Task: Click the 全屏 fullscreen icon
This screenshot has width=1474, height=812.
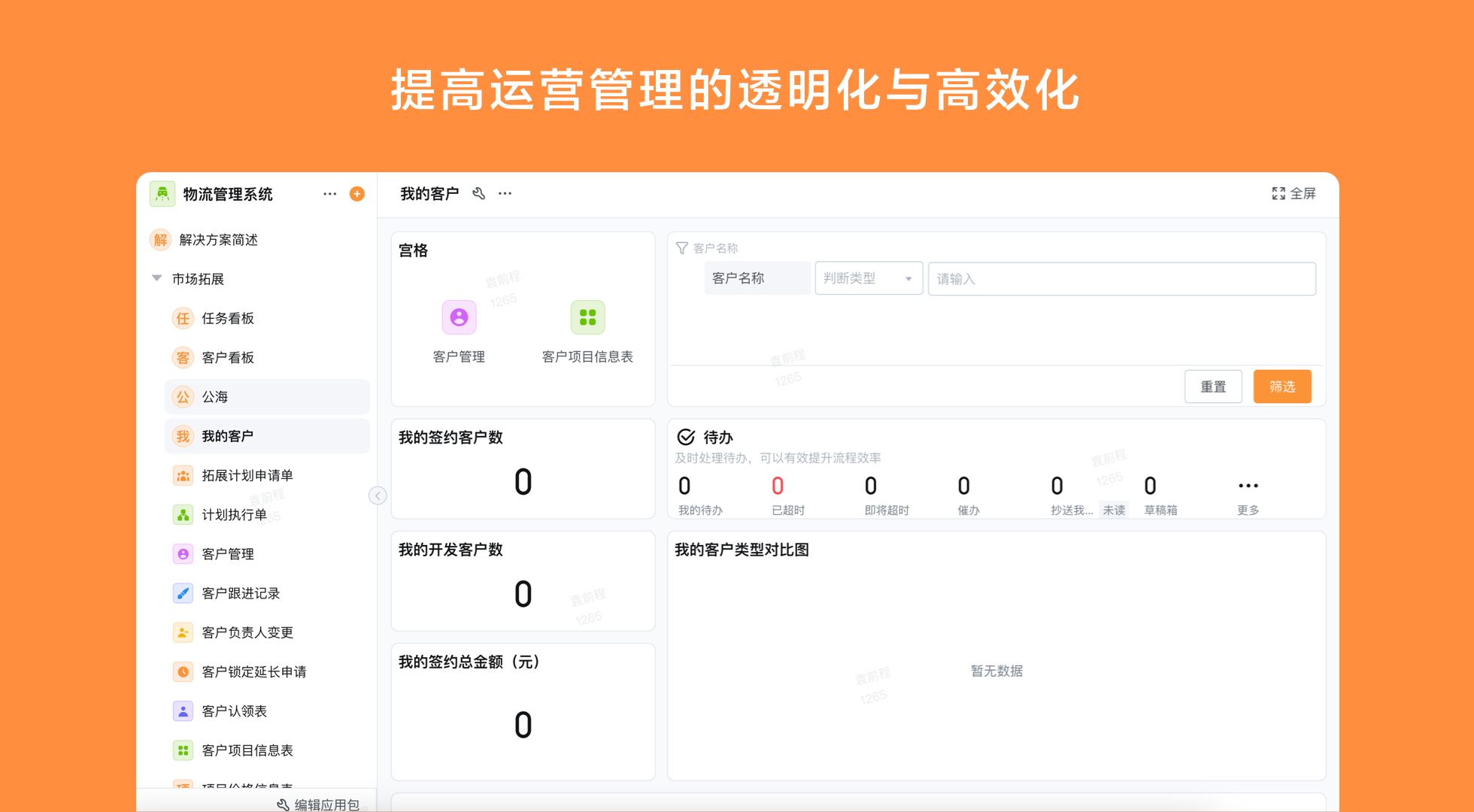Action: 1278,194
